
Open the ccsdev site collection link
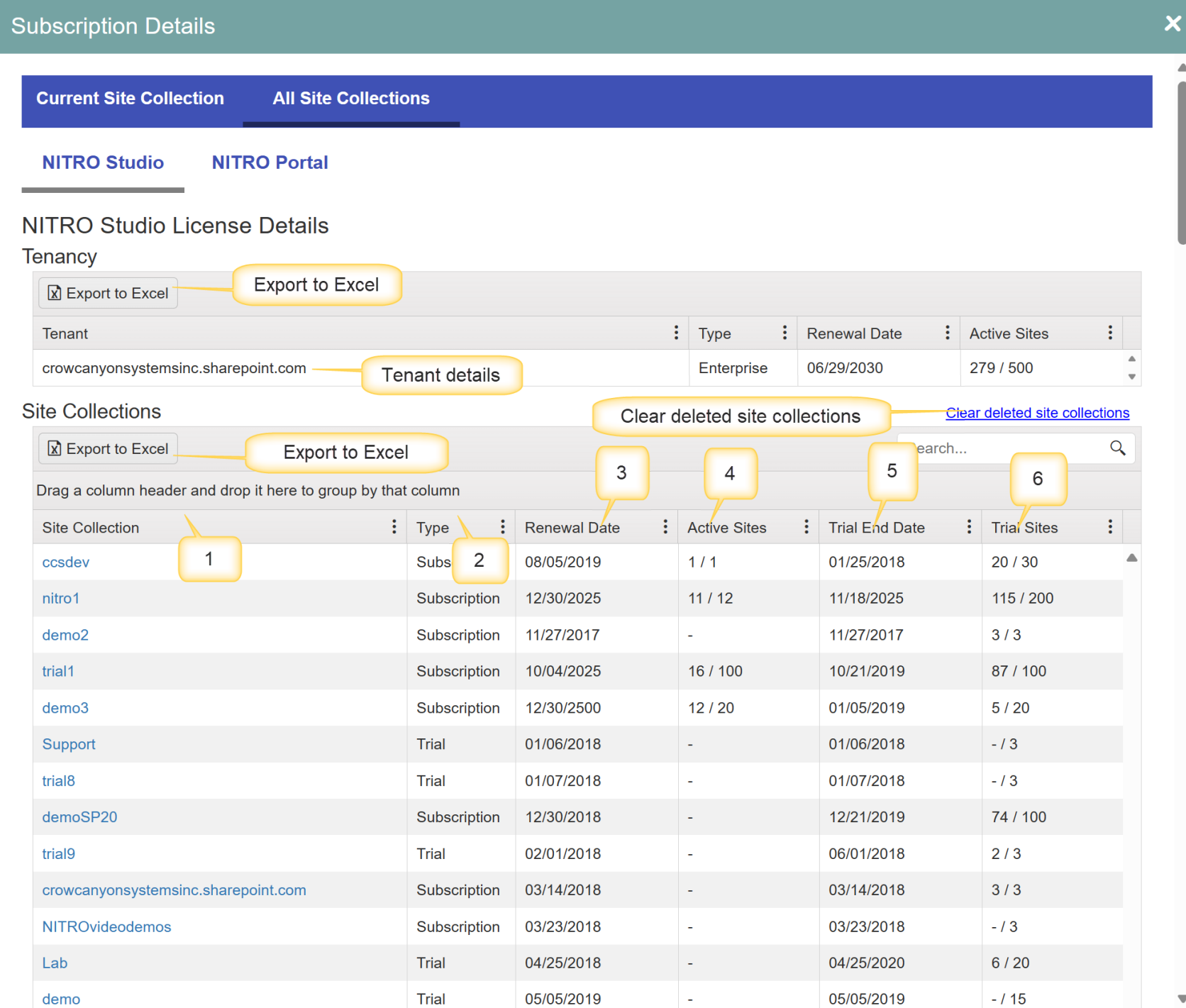[66, 562]
